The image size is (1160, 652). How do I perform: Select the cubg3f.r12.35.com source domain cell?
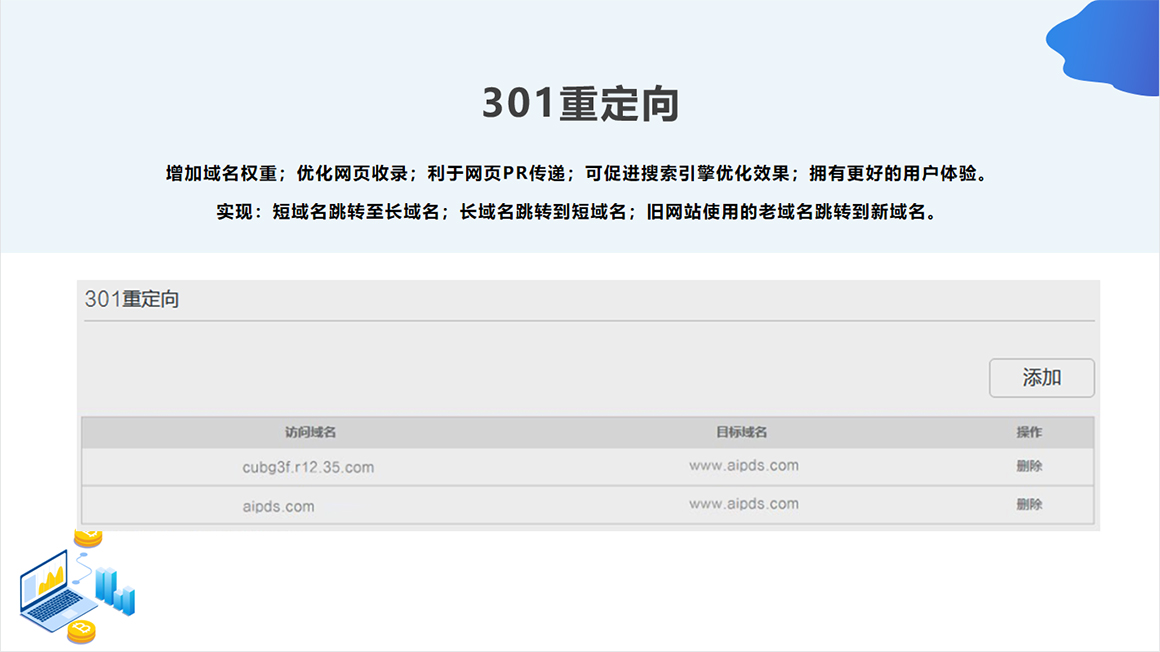[308, 467]
